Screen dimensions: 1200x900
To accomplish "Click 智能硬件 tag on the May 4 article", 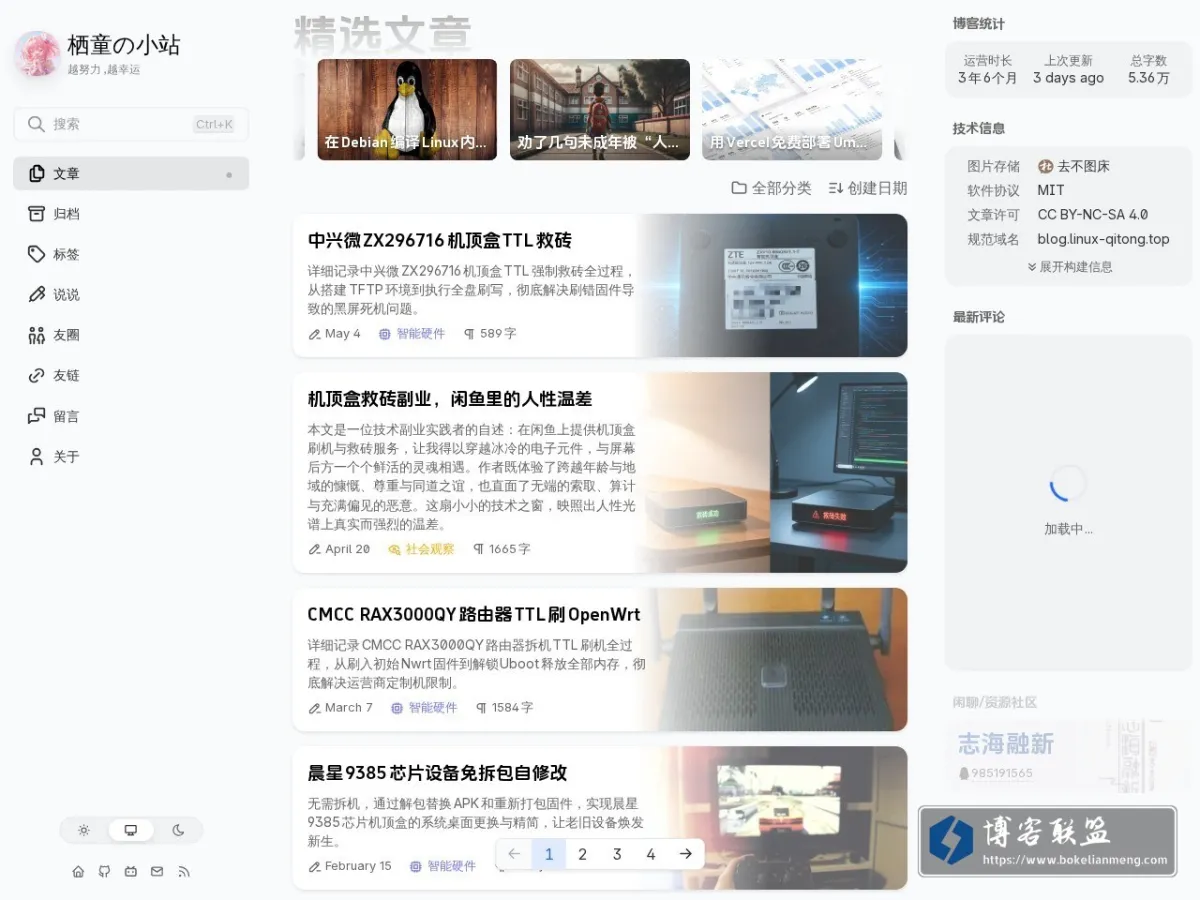I will [412, 334].
